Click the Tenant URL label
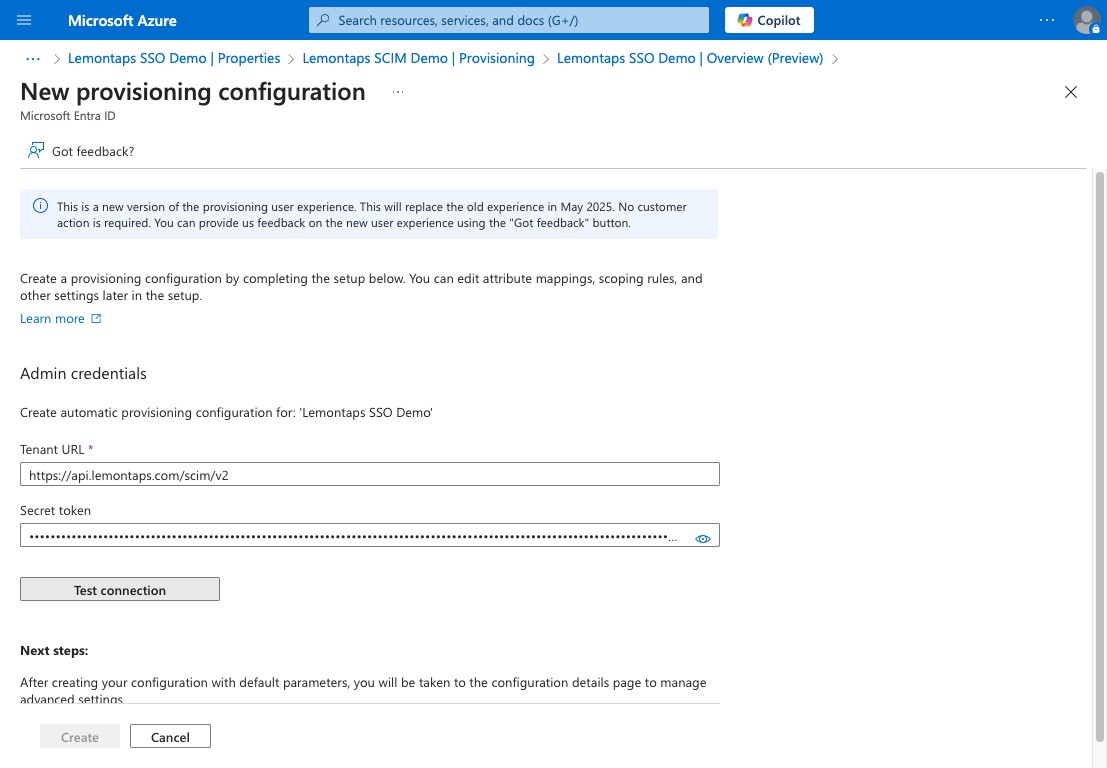This screenshot has width=1107, height=768. [52, 450]
